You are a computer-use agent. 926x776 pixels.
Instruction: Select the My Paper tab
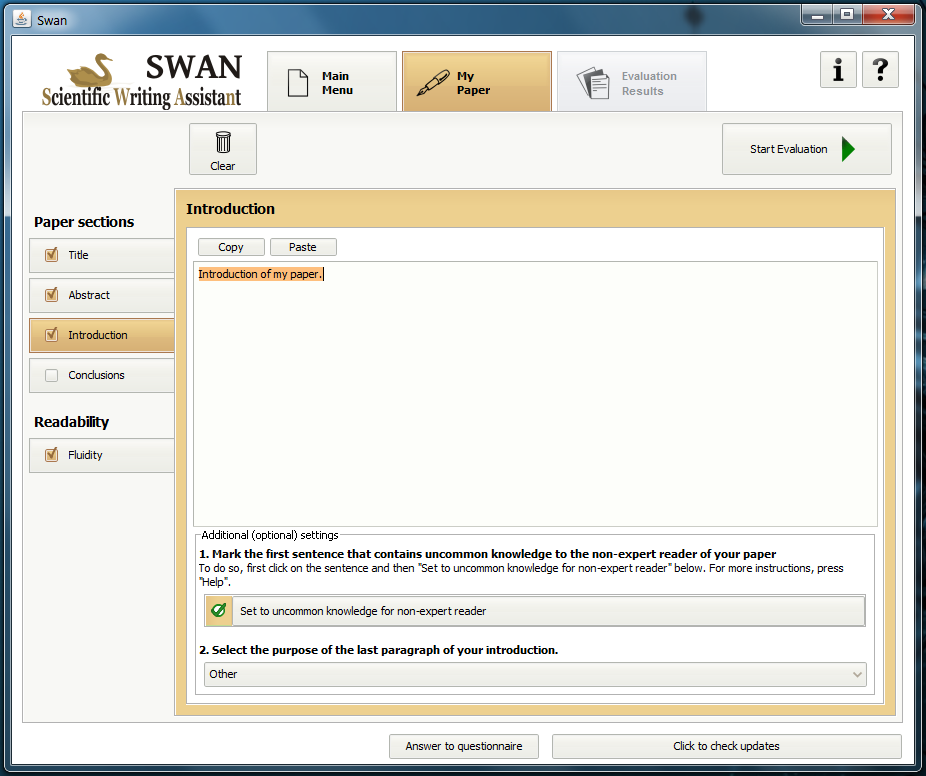click(477, 81)
